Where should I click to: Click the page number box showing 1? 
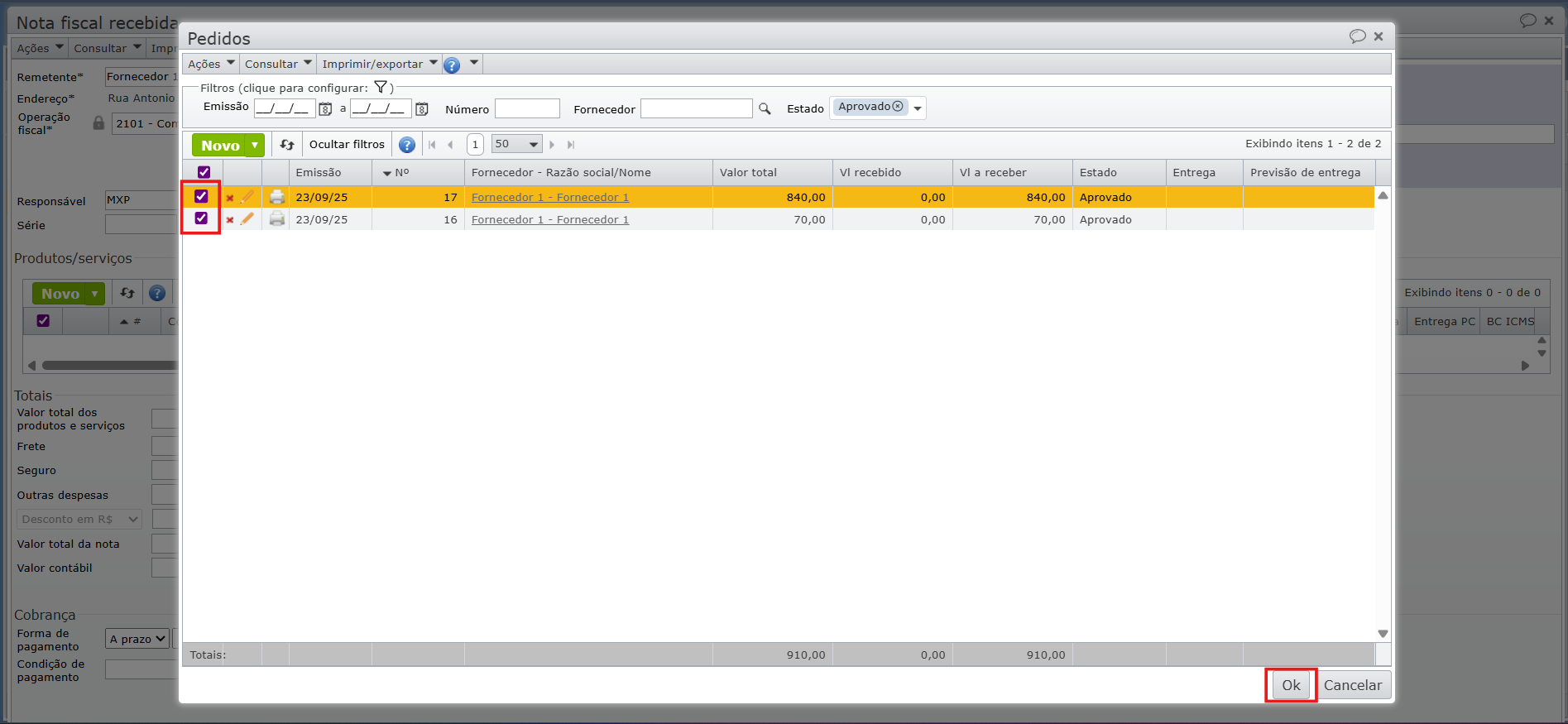pos(475,145)
